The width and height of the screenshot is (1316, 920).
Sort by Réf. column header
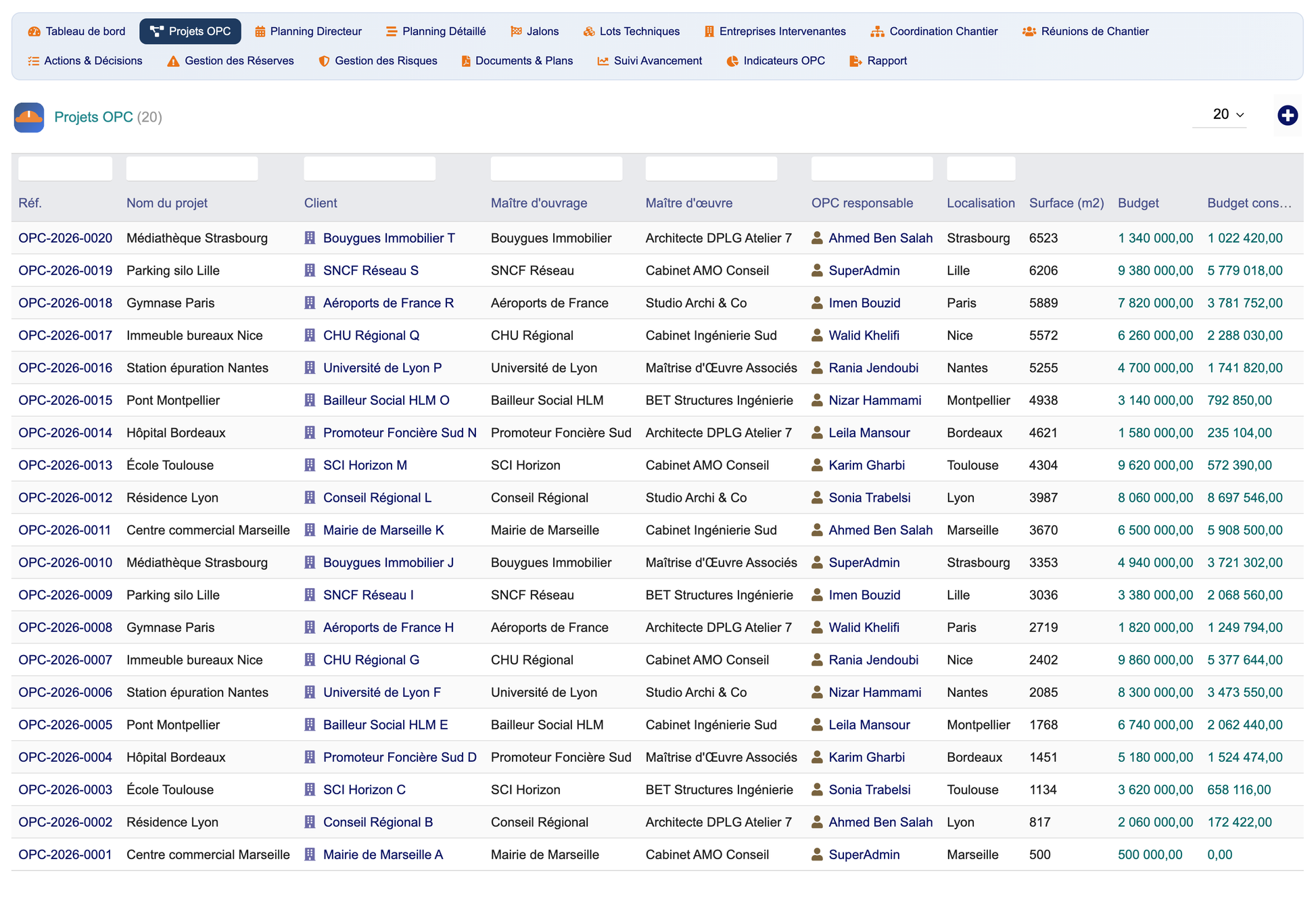30,203
